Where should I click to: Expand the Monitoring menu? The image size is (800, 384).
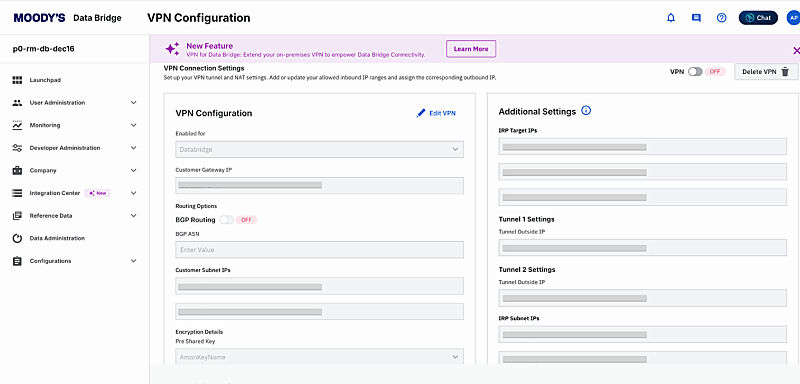coord(134,125)
